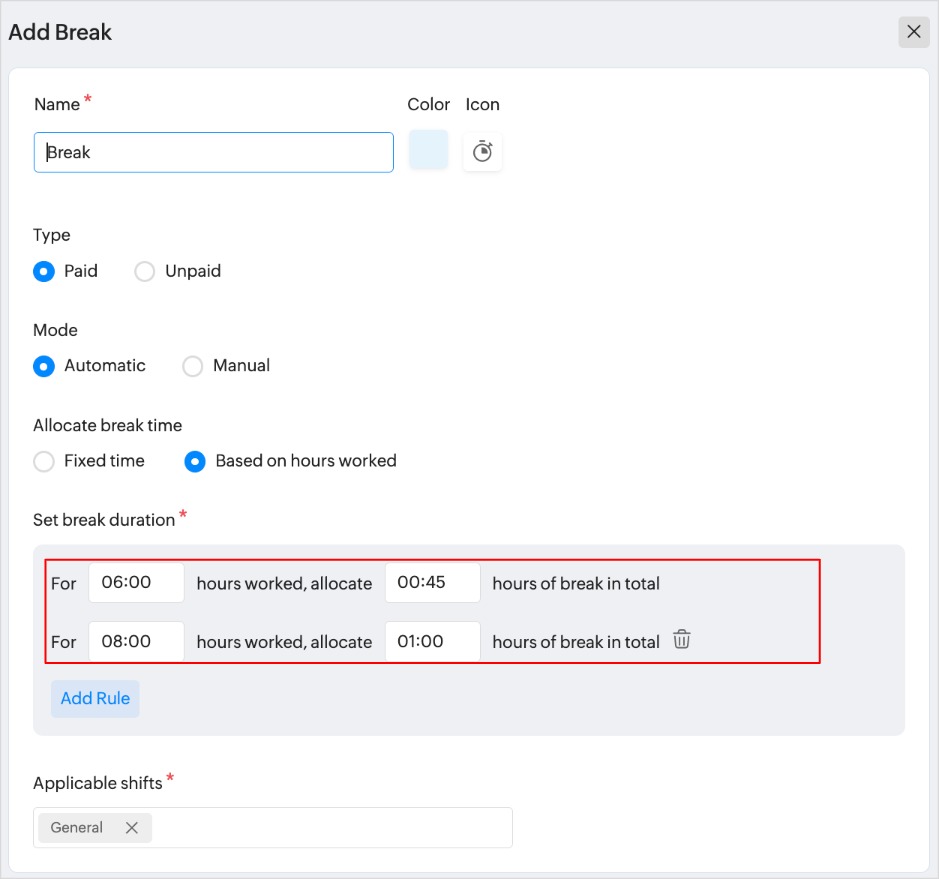939x879 pixels.
Task: Edit the 00:45 break duration field
Action: [x=433, y=583]
